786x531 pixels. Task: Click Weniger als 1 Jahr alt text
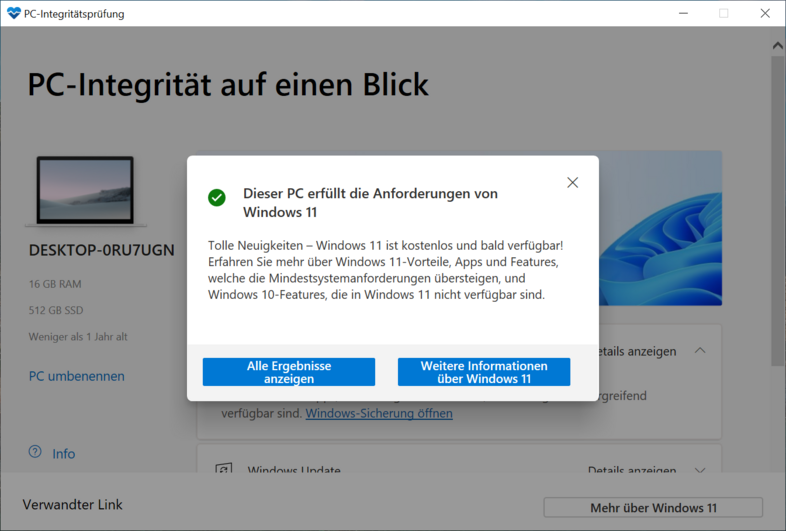[x=78, y=336]
